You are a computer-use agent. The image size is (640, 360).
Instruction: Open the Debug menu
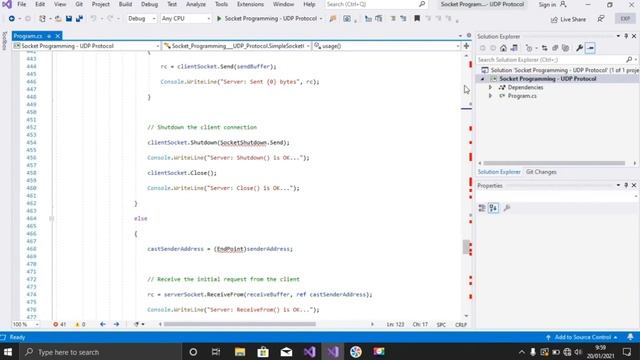tap(149, 4)
